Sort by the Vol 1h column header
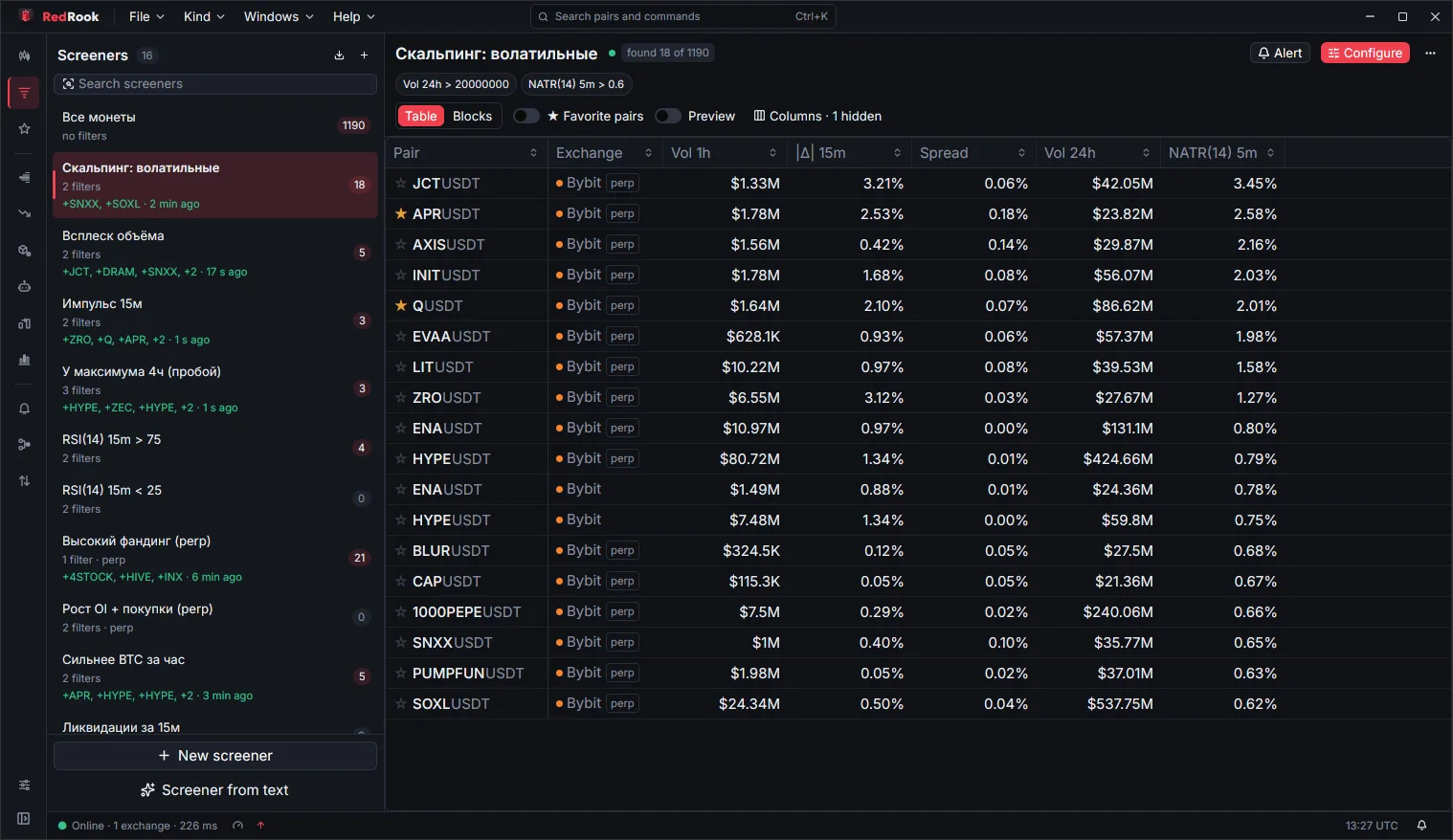 [724, 153]
